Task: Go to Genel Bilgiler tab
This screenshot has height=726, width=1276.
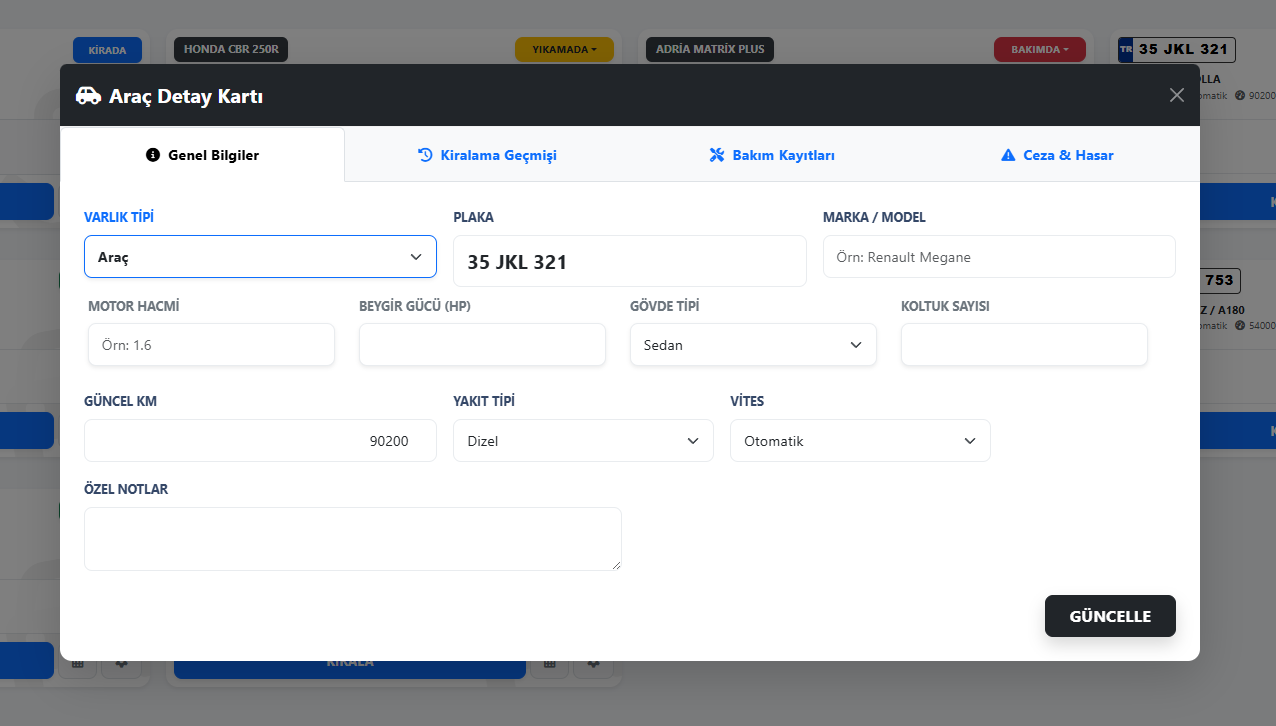Action: tap(202, 155)
